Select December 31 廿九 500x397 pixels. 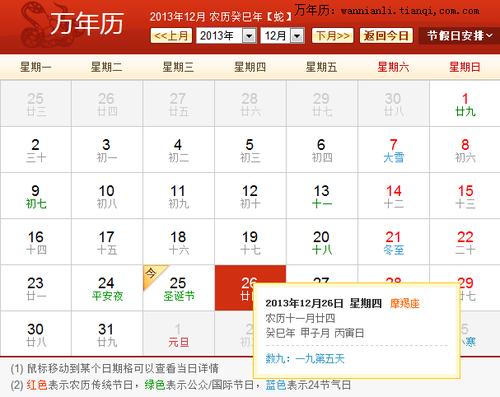(x=107, y=334)
